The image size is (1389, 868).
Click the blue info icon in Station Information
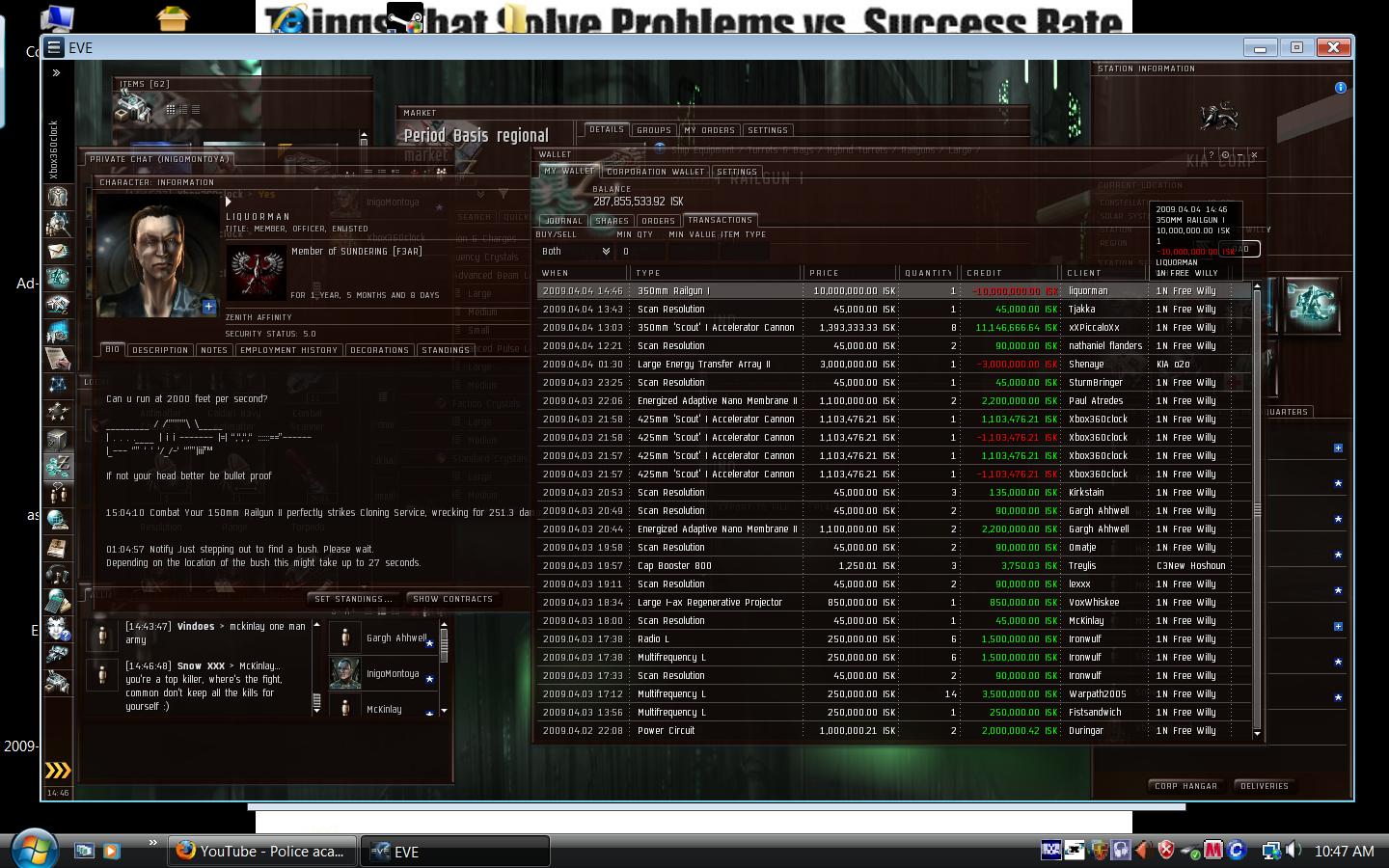[x=1340, y=88]
